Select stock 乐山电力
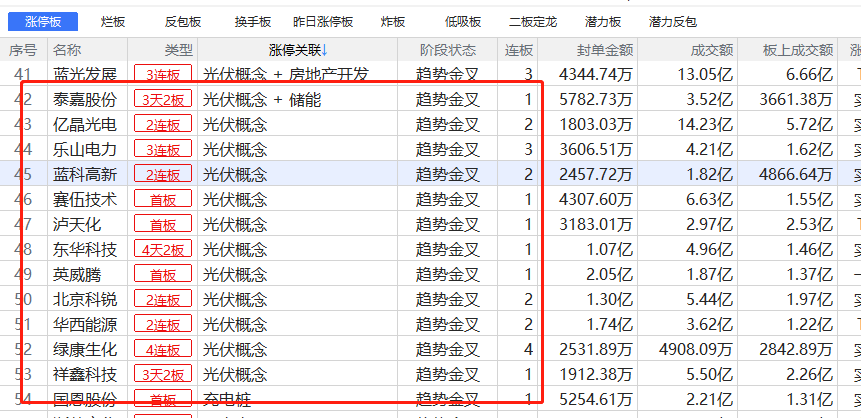This screenshot has width=861, height=418. pyautogui.click(x=85, y=149)
